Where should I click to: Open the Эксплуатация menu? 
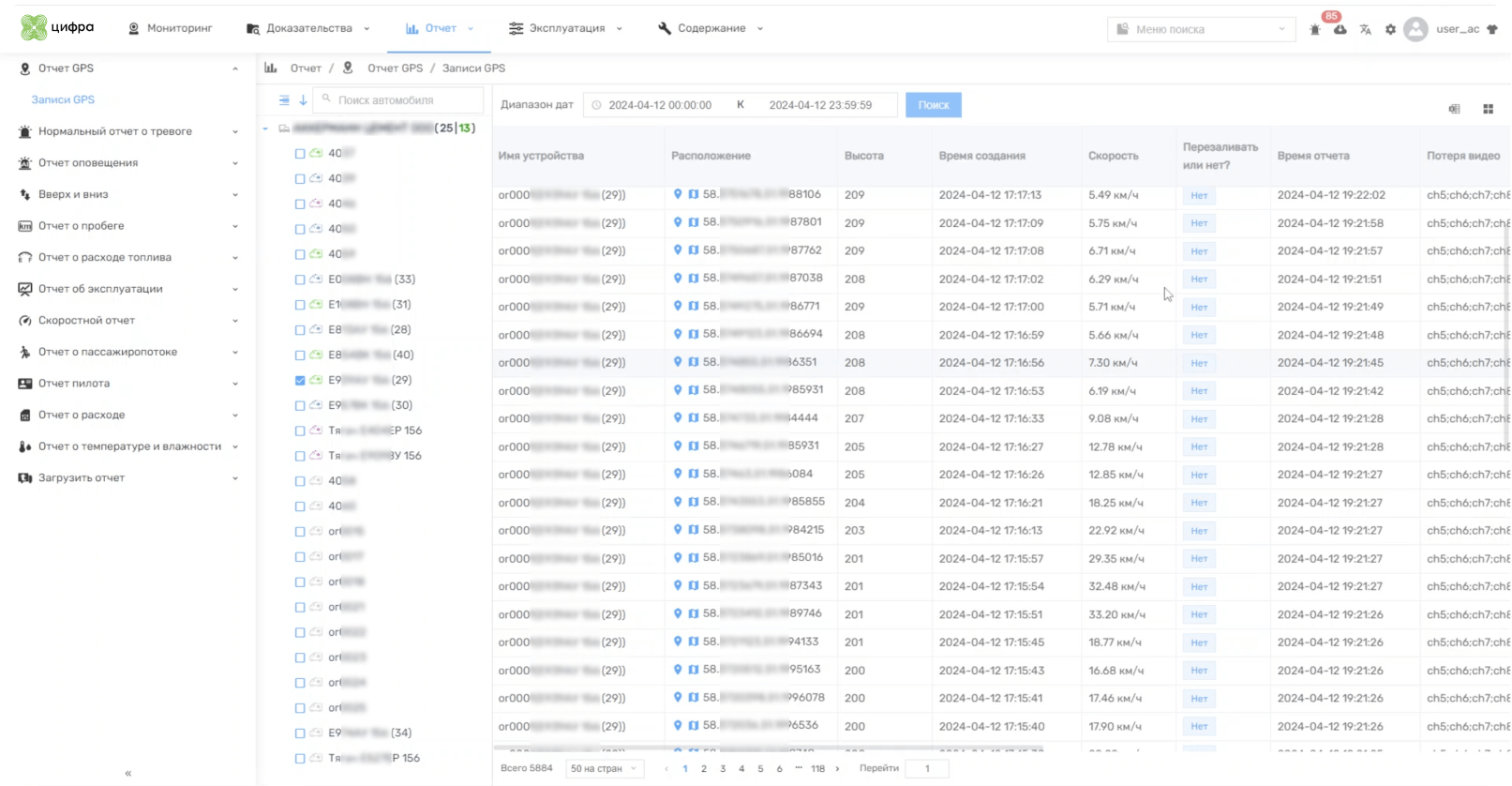pos(565,28)
